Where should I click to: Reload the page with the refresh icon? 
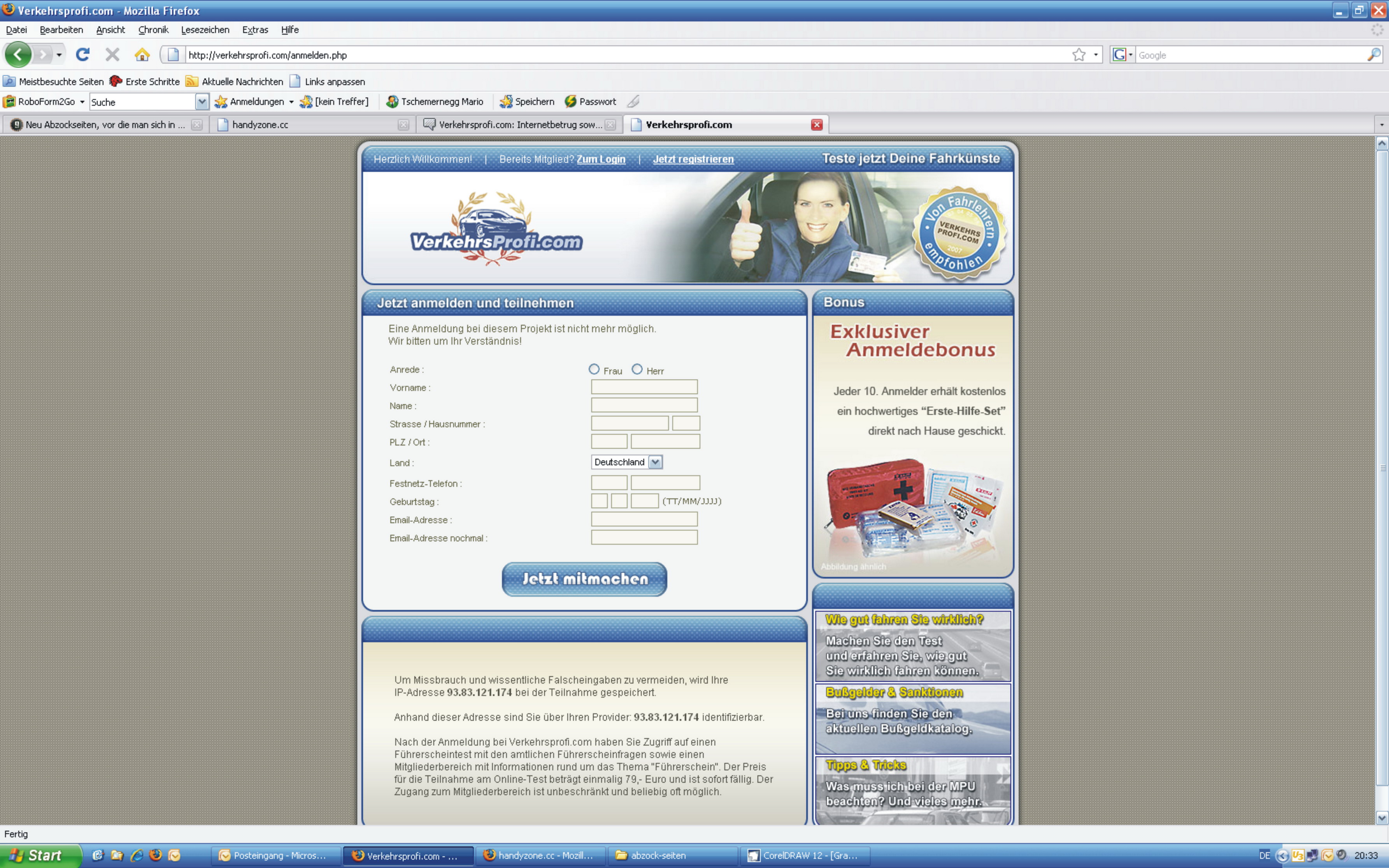pyautogui.click(x=82, y=54)
